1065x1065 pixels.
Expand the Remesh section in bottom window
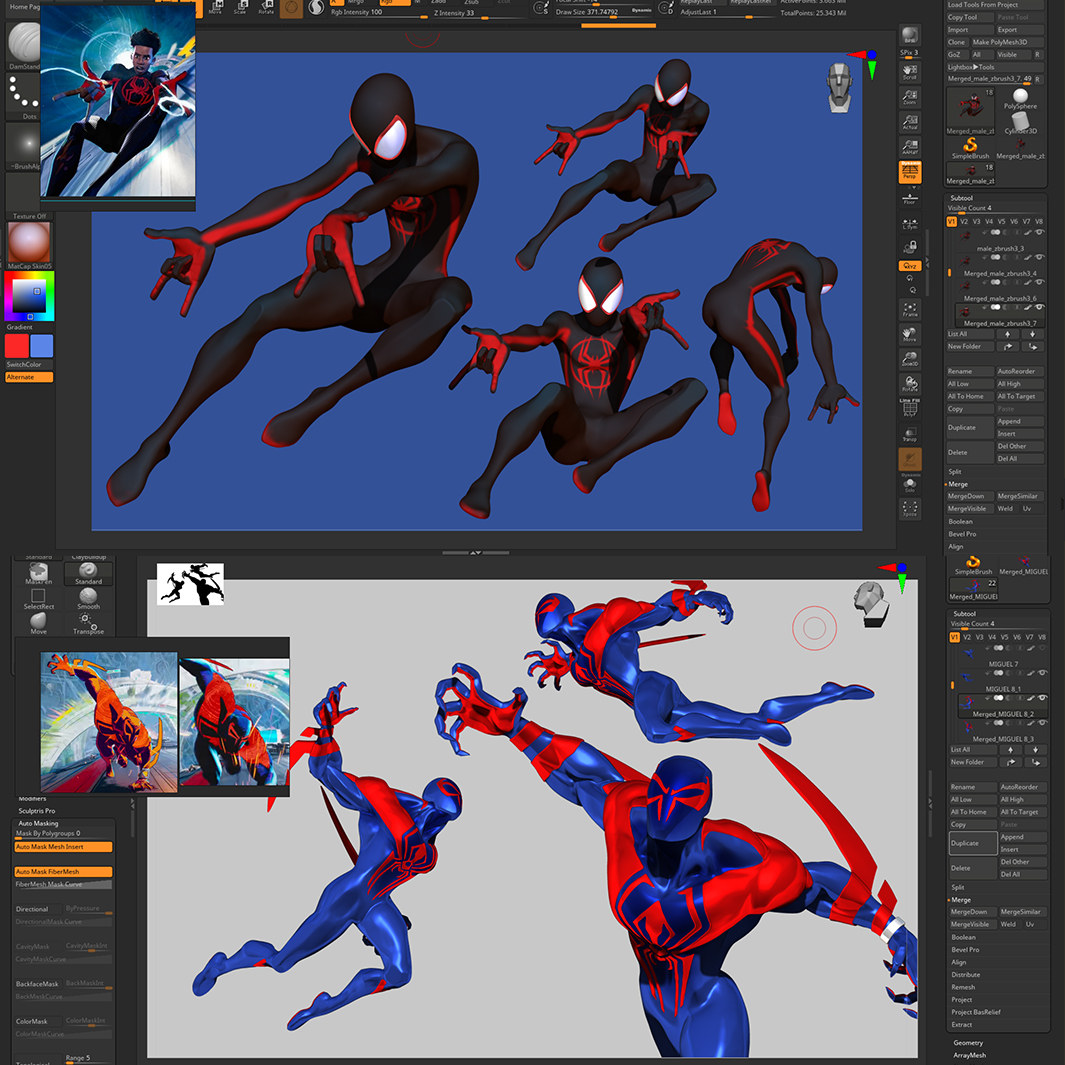963,987
